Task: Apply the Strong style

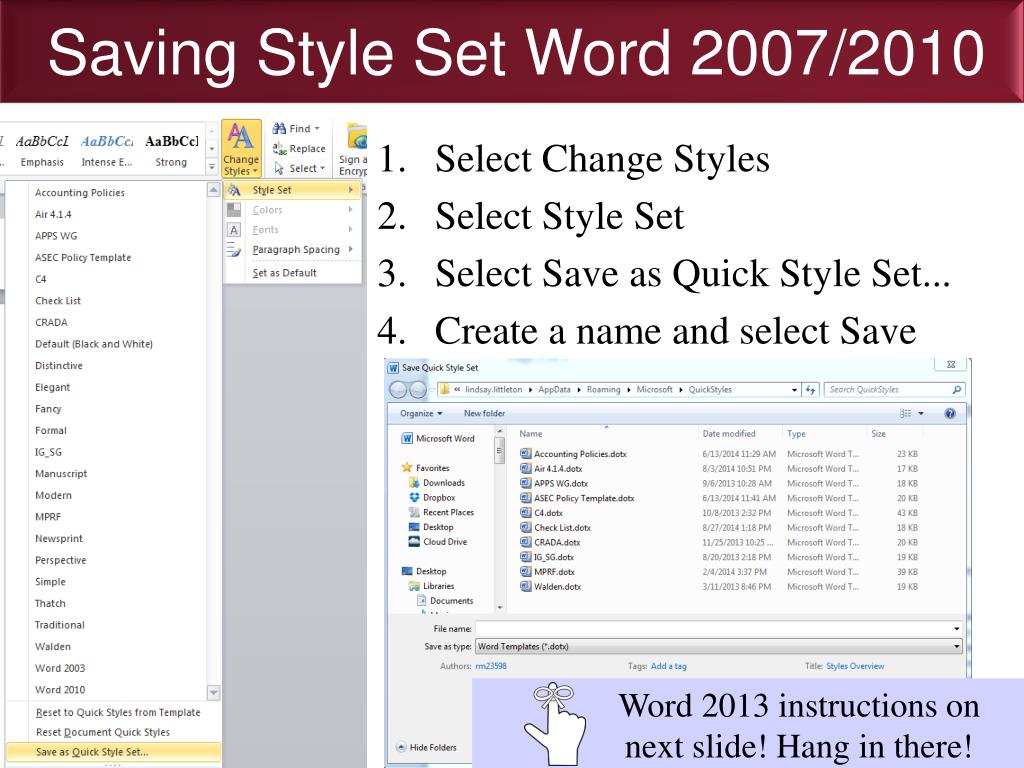Action: coord(171,151)
